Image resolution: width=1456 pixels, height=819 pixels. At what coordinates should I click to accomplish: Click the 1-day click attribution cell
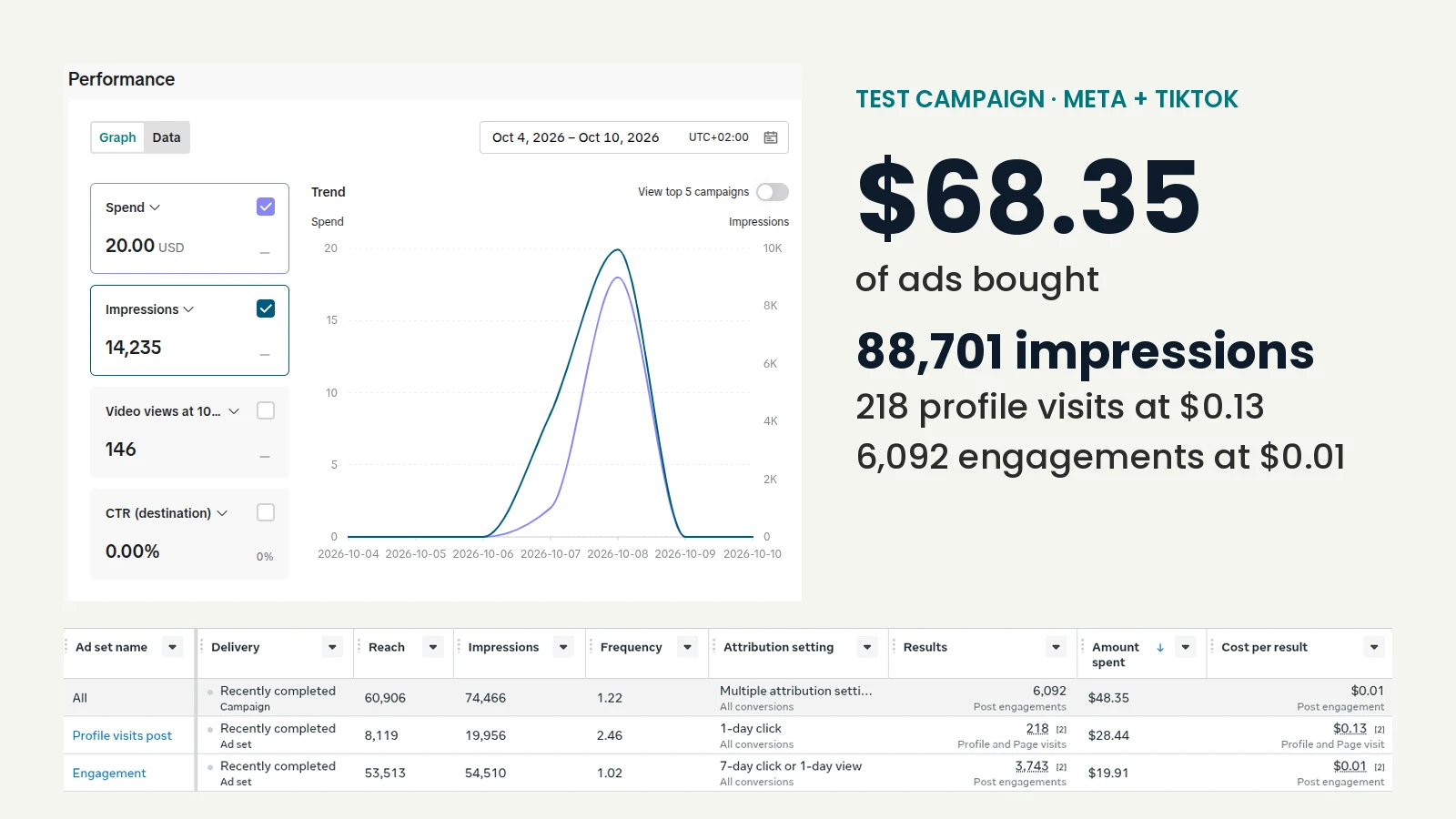(x=751, y=729)
